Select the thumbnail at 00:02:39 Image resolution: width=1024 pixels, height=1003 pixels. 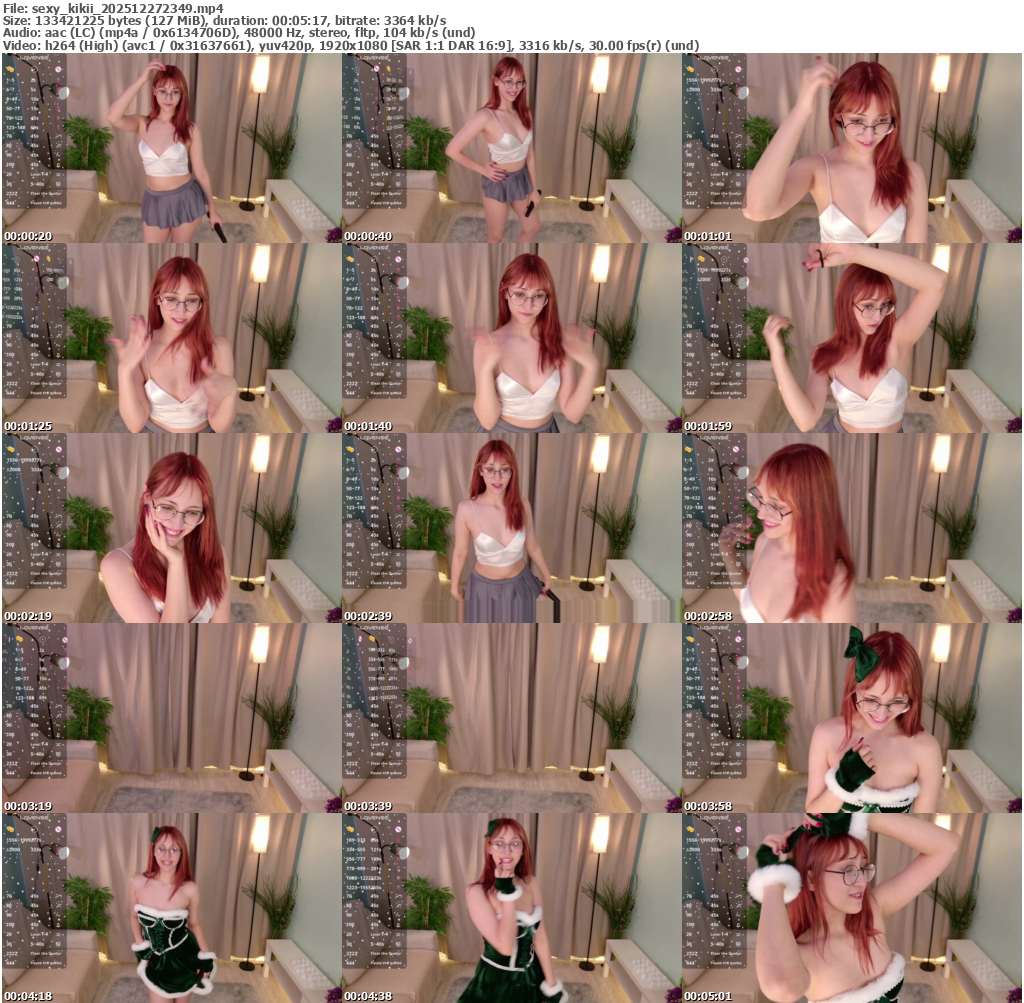[x=511, y=529]
